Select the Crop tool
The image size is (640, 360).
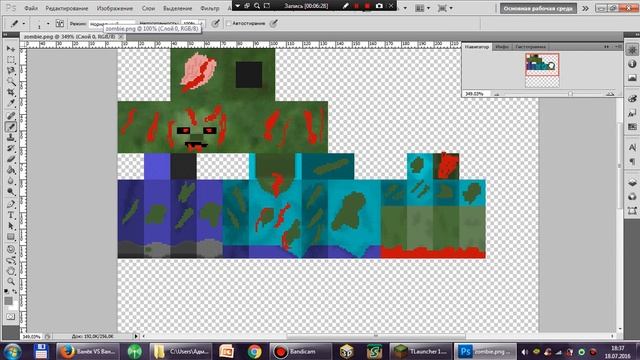click(11, 93)
